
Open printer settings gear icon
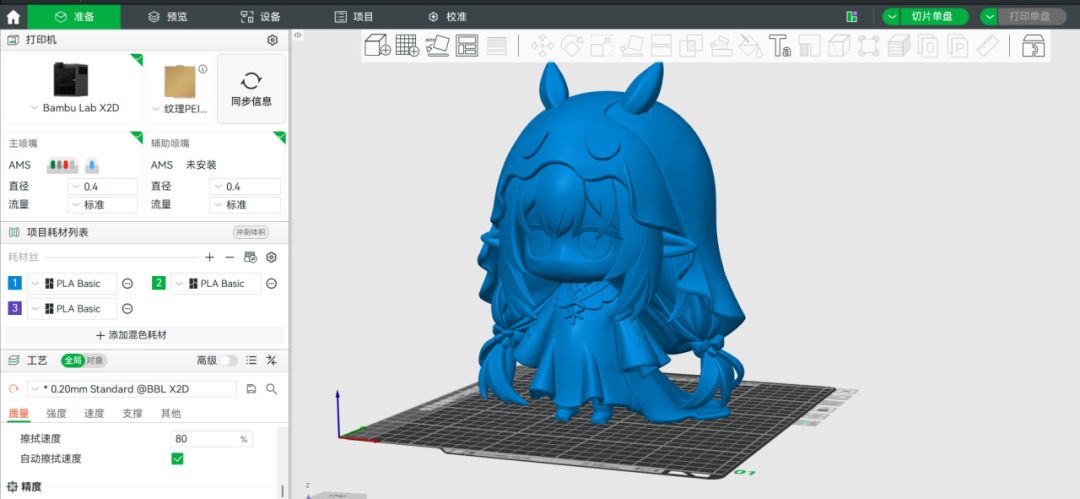click(x=272, y=40)
